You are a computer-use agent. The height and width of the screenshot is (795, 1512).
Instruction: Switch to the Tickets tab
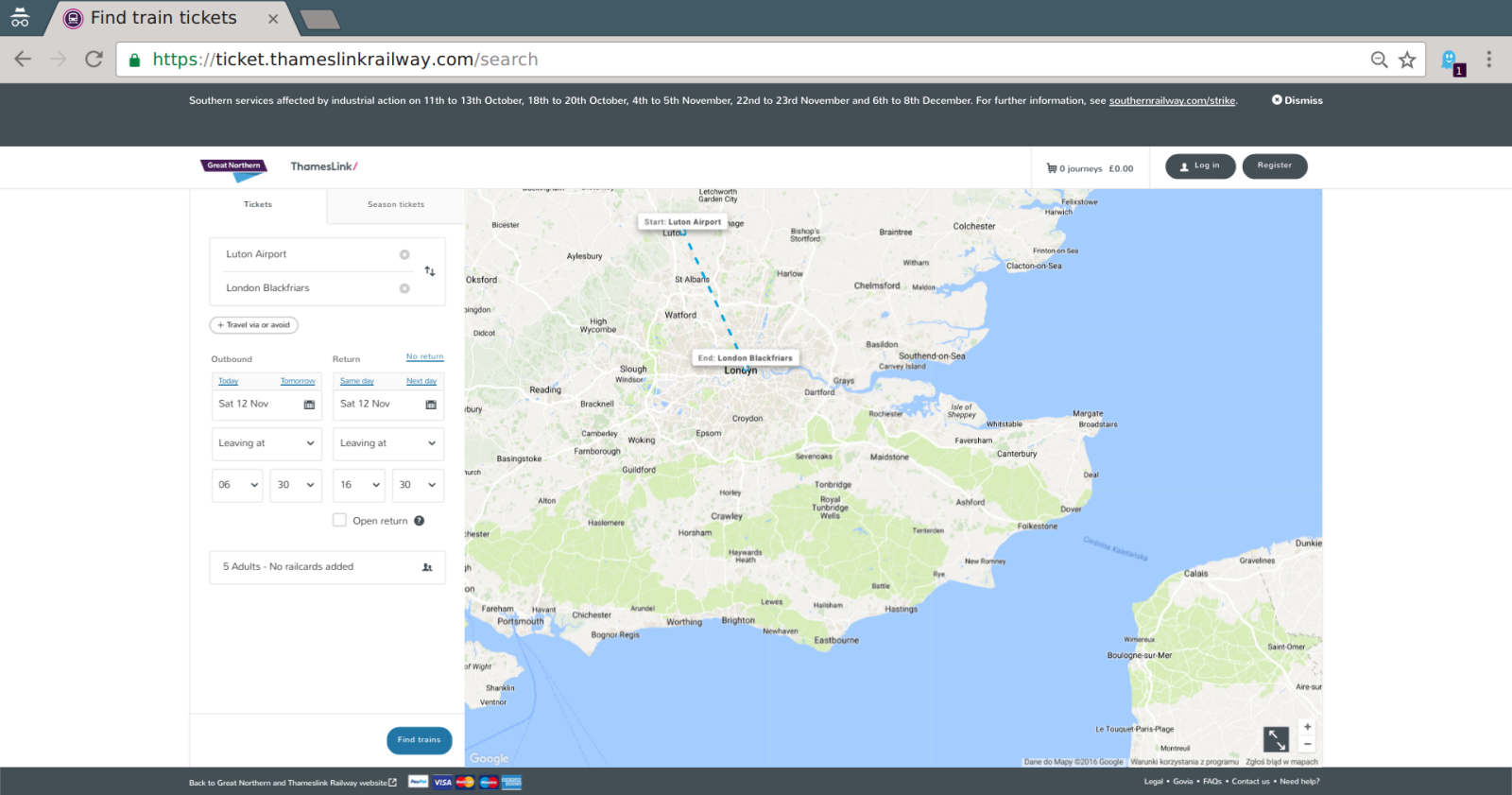pos(258,205)
